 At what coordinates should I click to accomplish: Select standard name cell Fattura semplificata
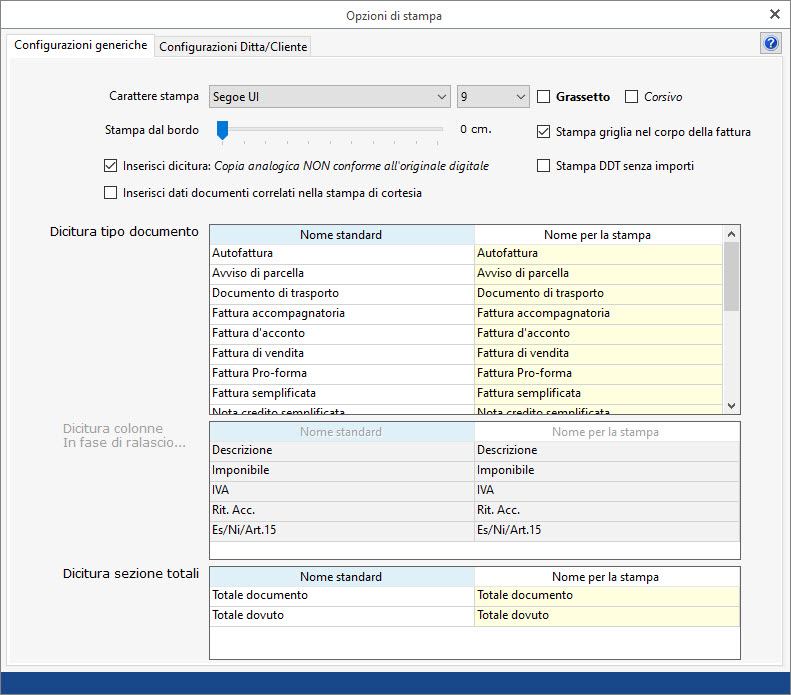tap(342, 393)
